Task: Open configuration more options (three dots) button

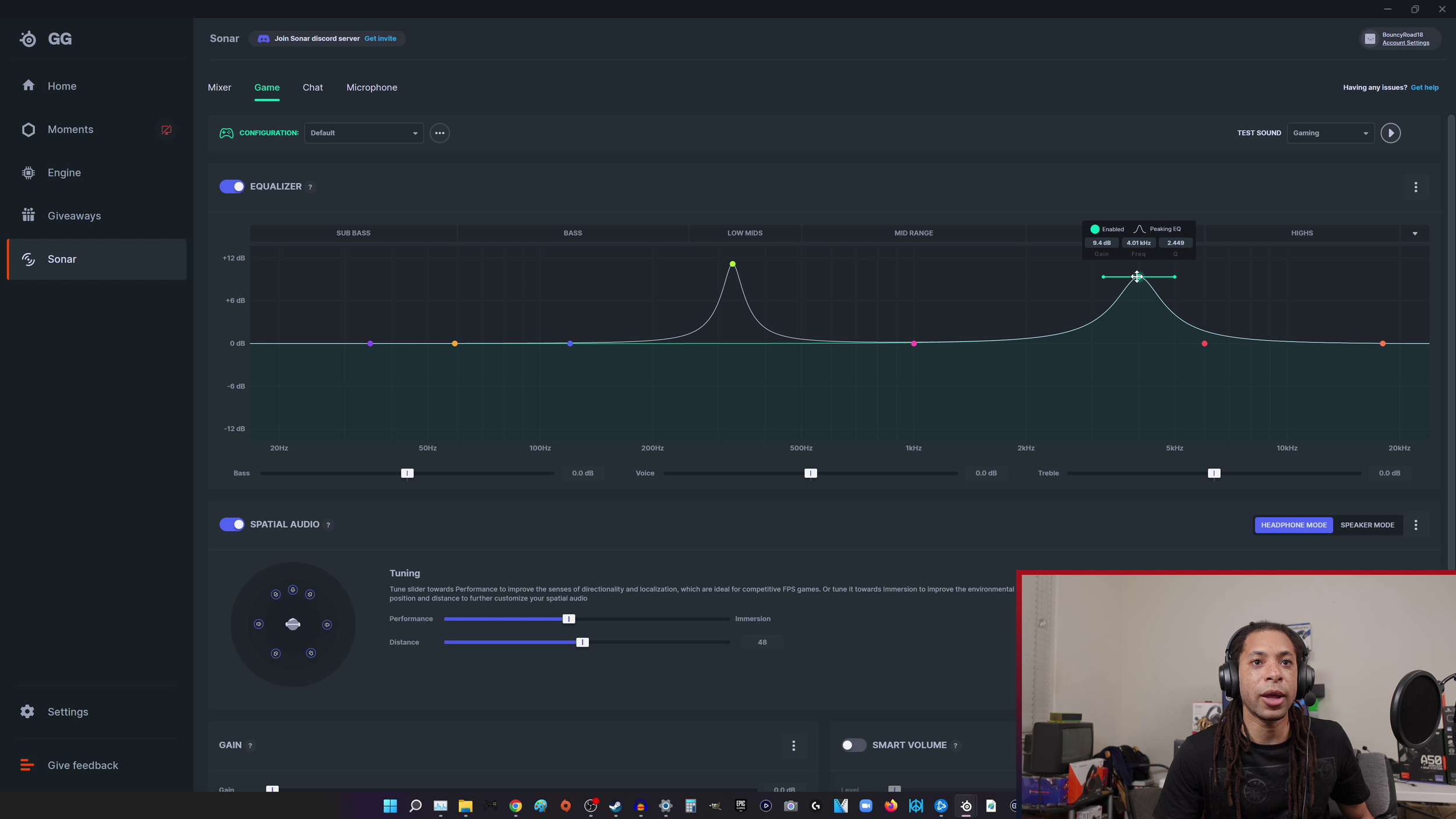Action: (x=440, y=133)
